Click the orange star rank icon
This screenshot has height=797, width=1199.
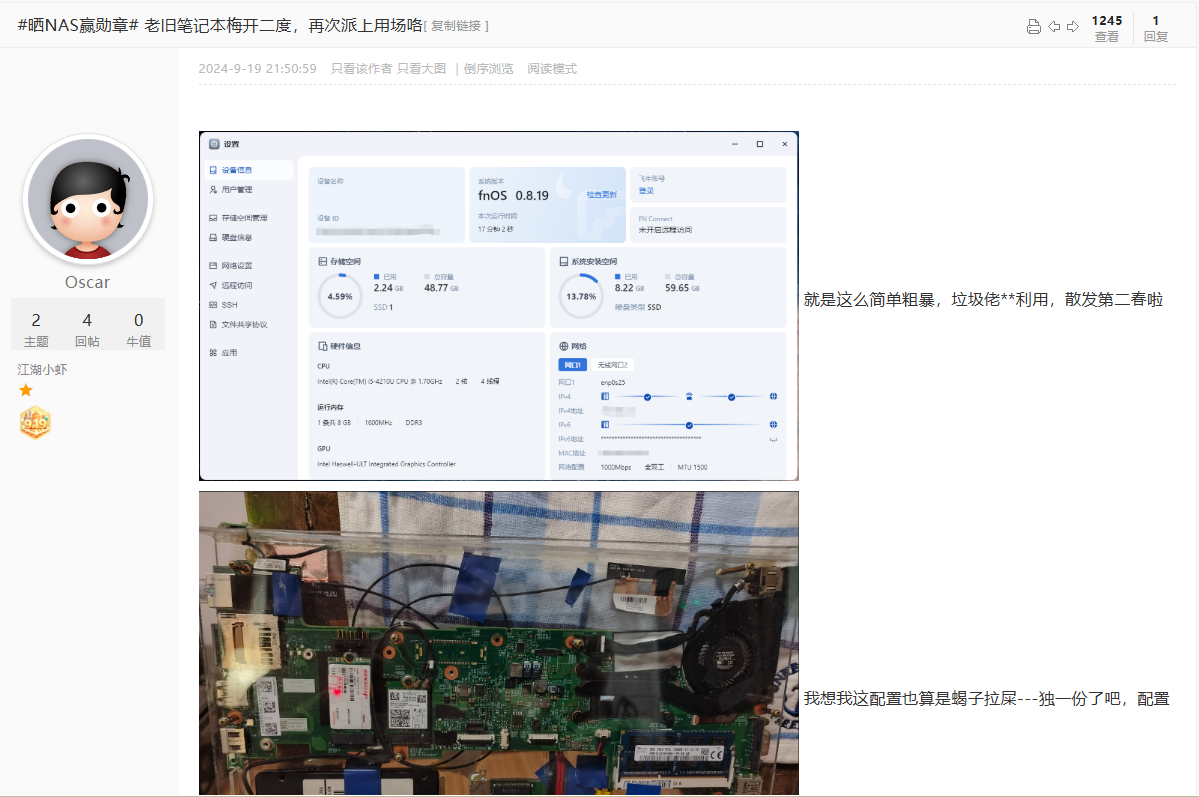(26, 390)
